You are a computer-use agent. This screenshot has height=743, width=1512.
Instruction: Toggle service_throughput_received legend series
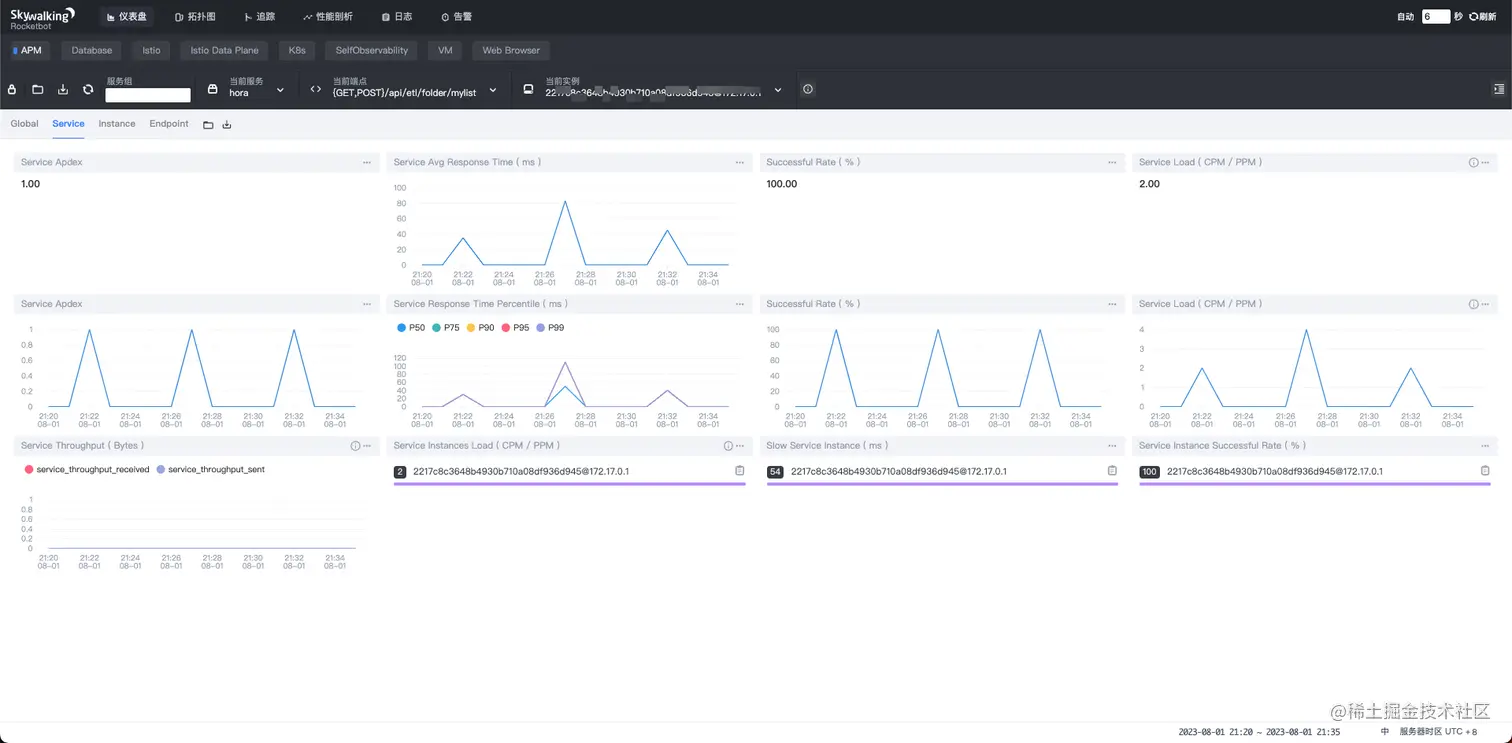point(86,469)
